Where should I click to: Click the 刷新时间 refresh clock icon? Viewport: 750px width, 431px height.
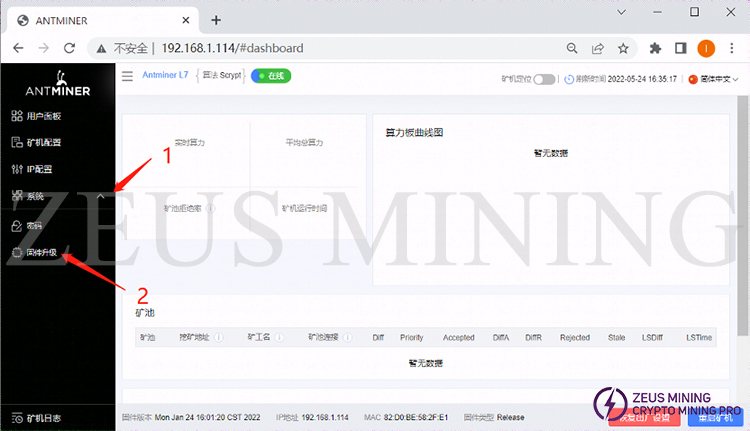coord(569,79)
